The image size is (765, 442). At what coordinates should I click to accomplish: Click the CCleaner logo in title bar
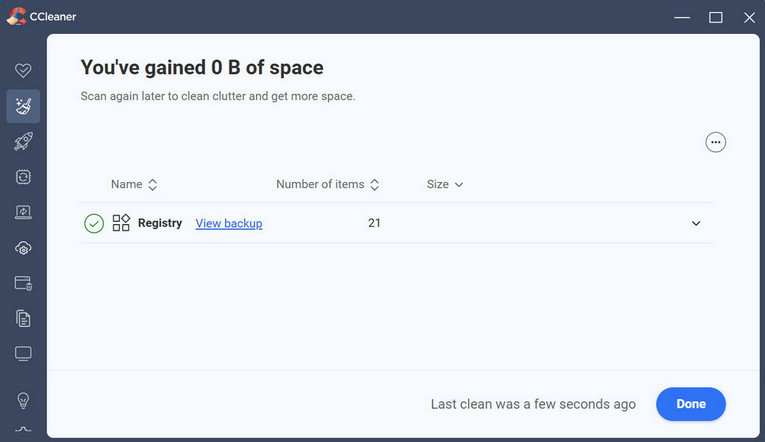tap(14, 16)
